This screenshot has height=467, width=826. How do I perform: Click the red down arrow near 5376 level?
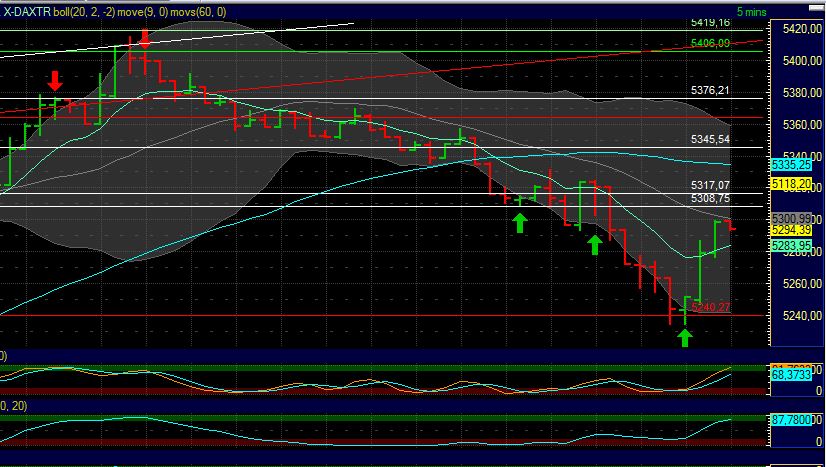click(x=55, y=80)
